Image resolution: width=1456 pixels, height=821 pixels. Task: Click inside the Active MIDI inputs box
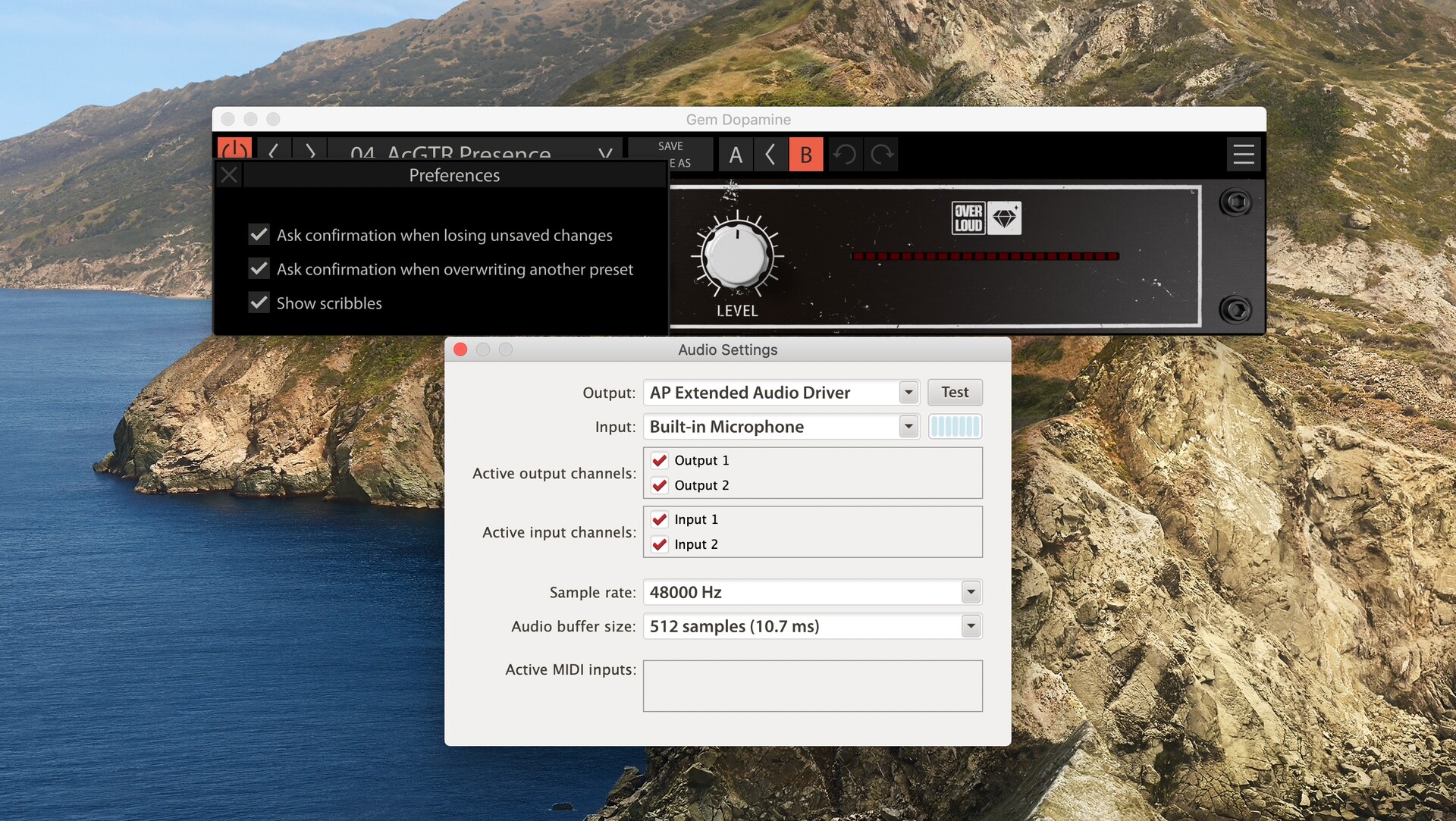(x=811, y=685)
